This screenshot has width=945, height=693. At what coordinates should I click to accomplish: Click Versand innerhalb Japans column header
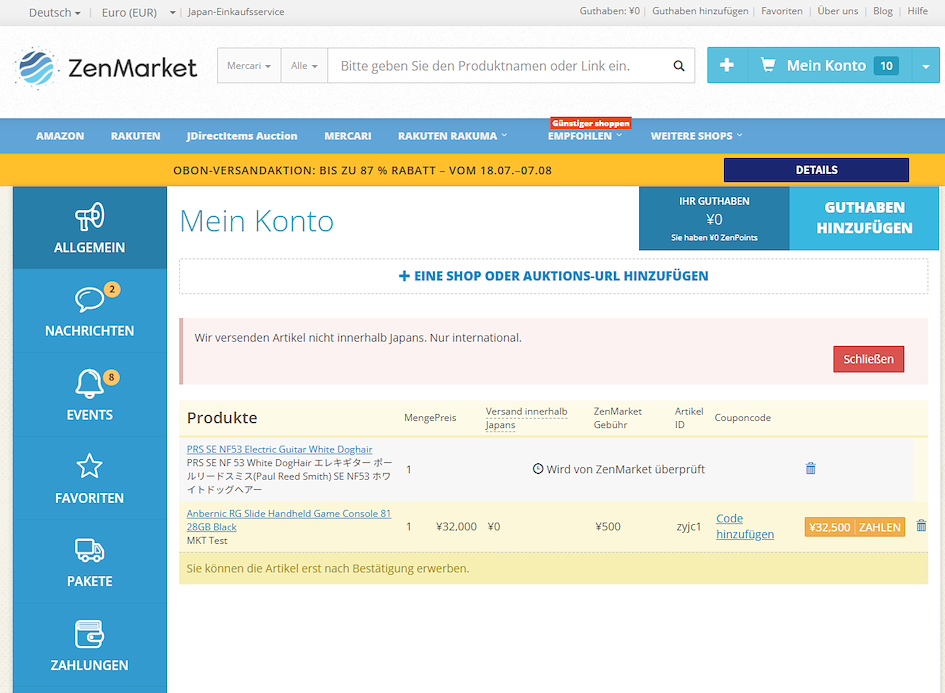pos(526,418)
